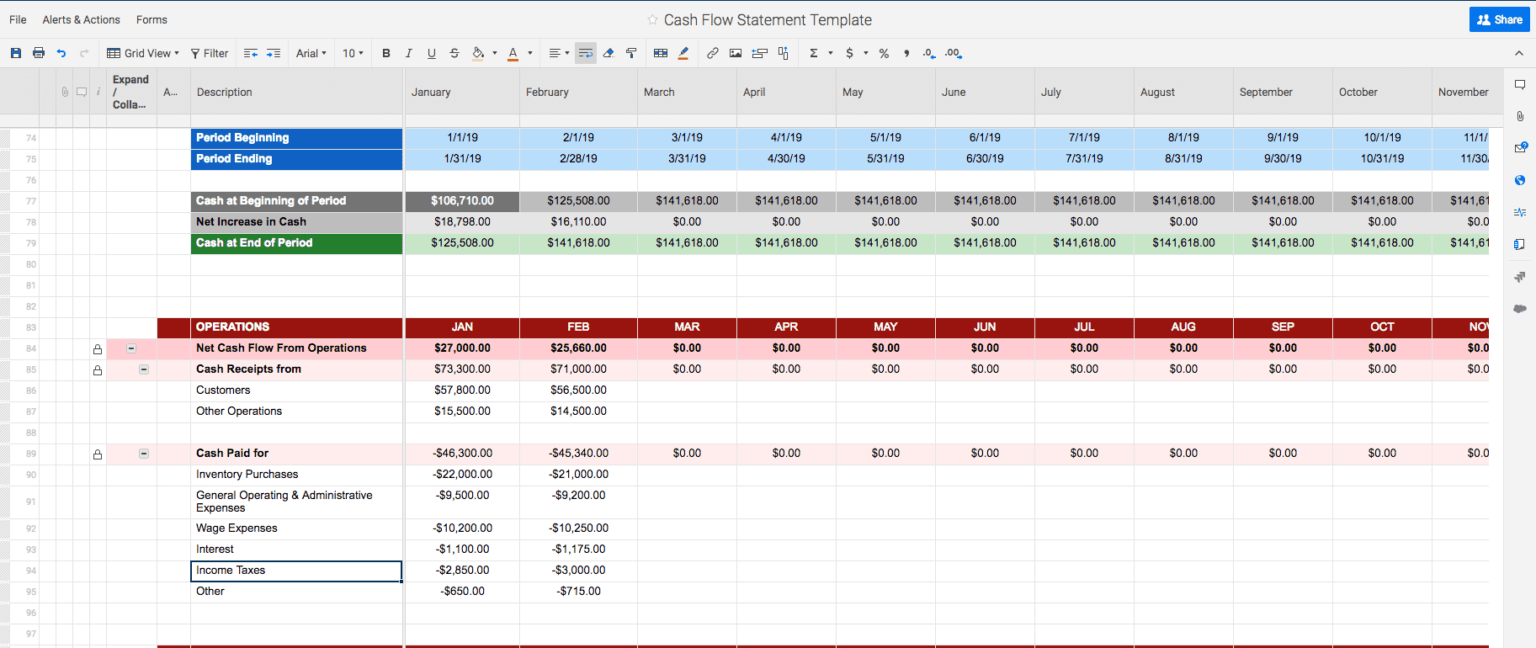Open the Grid View dropdown
Screen dimensions: 1536x648
pos(141,53)
